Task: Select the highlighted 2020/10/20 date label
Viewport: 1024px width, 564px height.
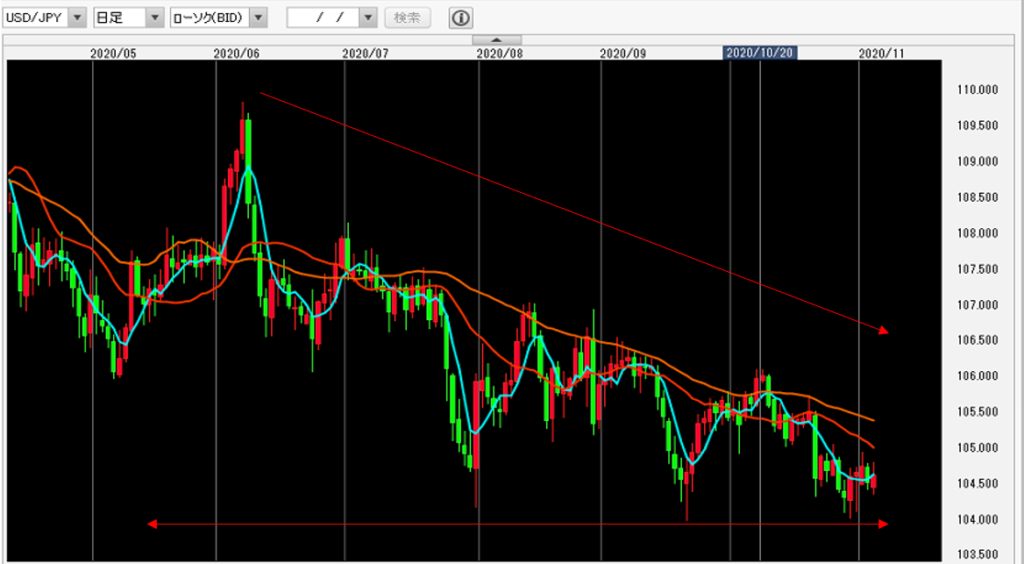Action: (x=759, y=52)
